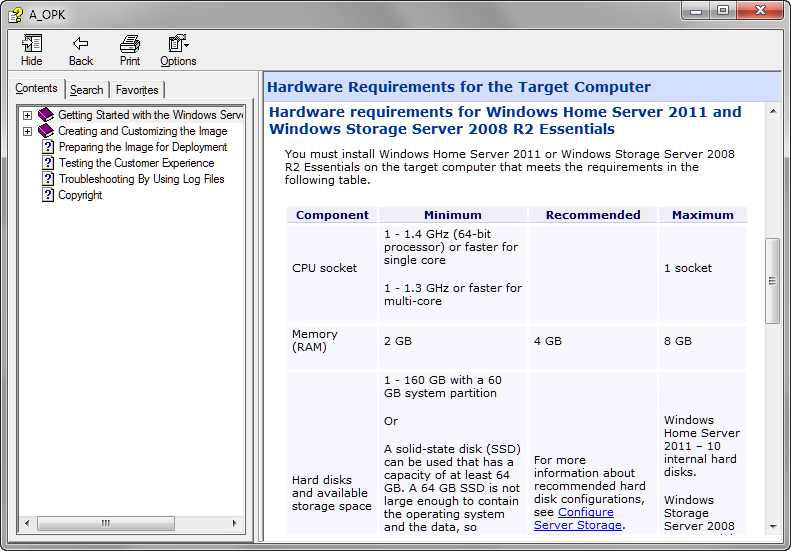Click the purple book icon for Getting Started
This screenshot has height=551, width=791.
click(x=46, y=115)
